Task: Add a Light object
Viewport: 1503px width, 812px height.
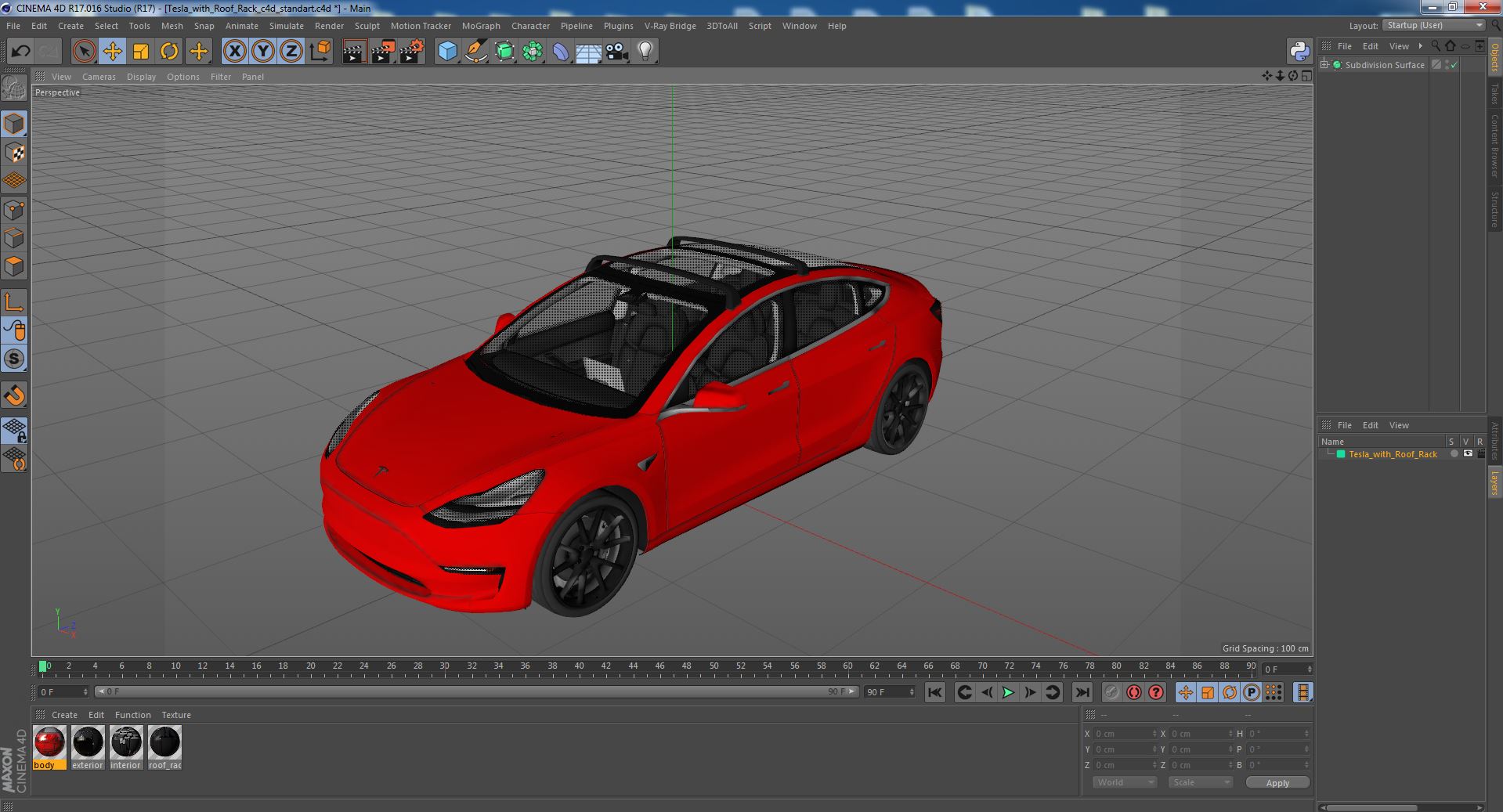Action: (x=645, y=52)
